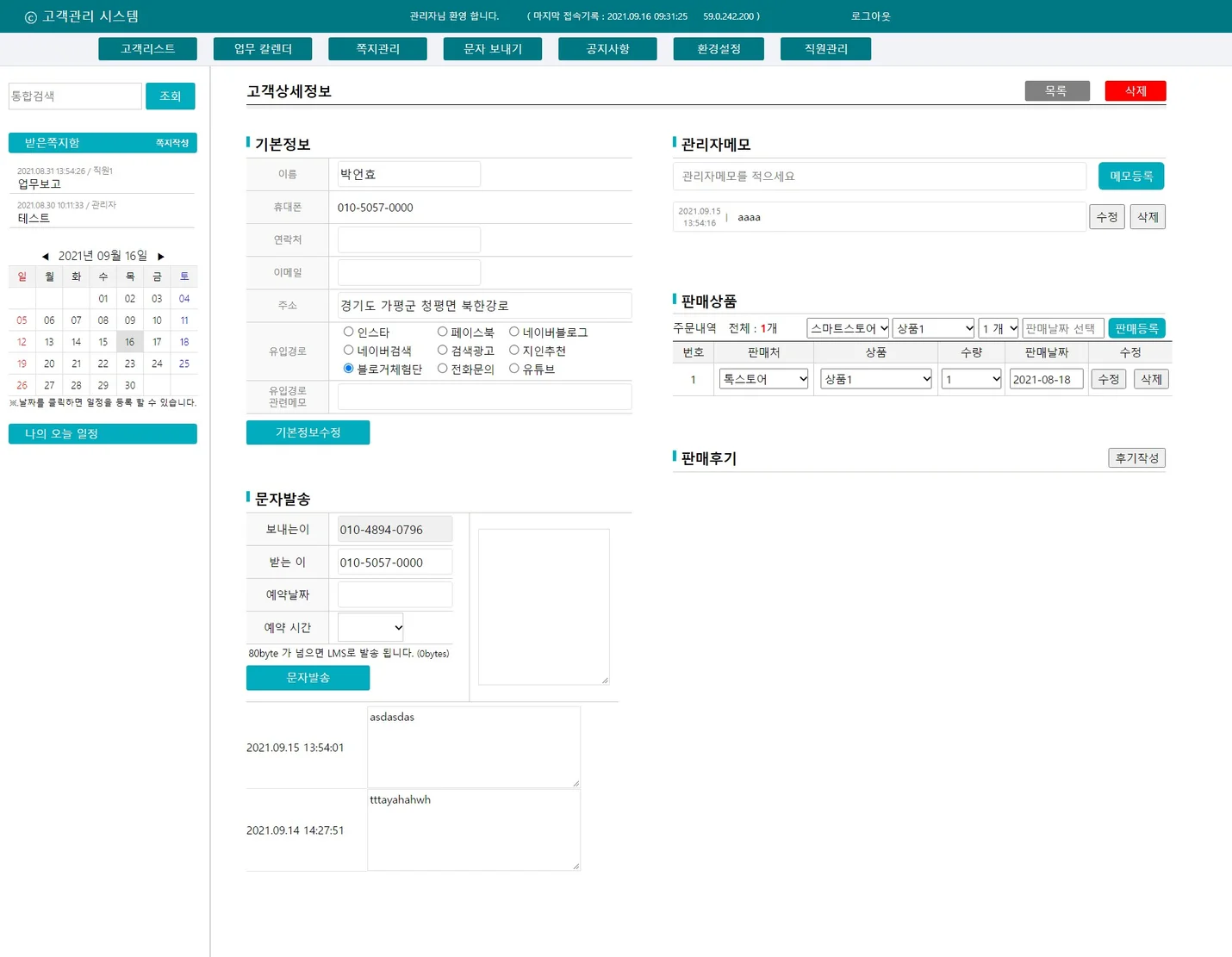Select the 지인추천 radio option
1232x957 pixels.
pos(513,350)
